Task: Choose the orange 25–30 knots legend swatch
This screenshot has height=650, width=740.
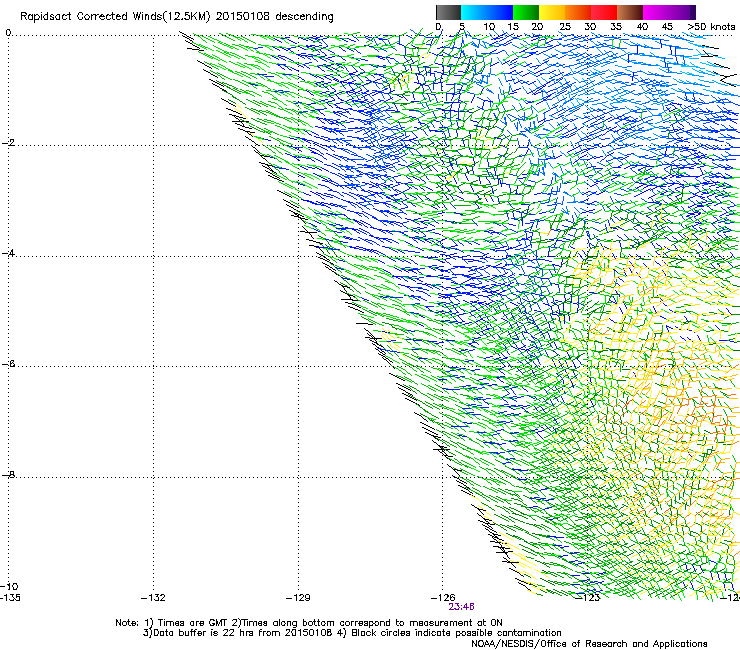Action: [578, 12]
